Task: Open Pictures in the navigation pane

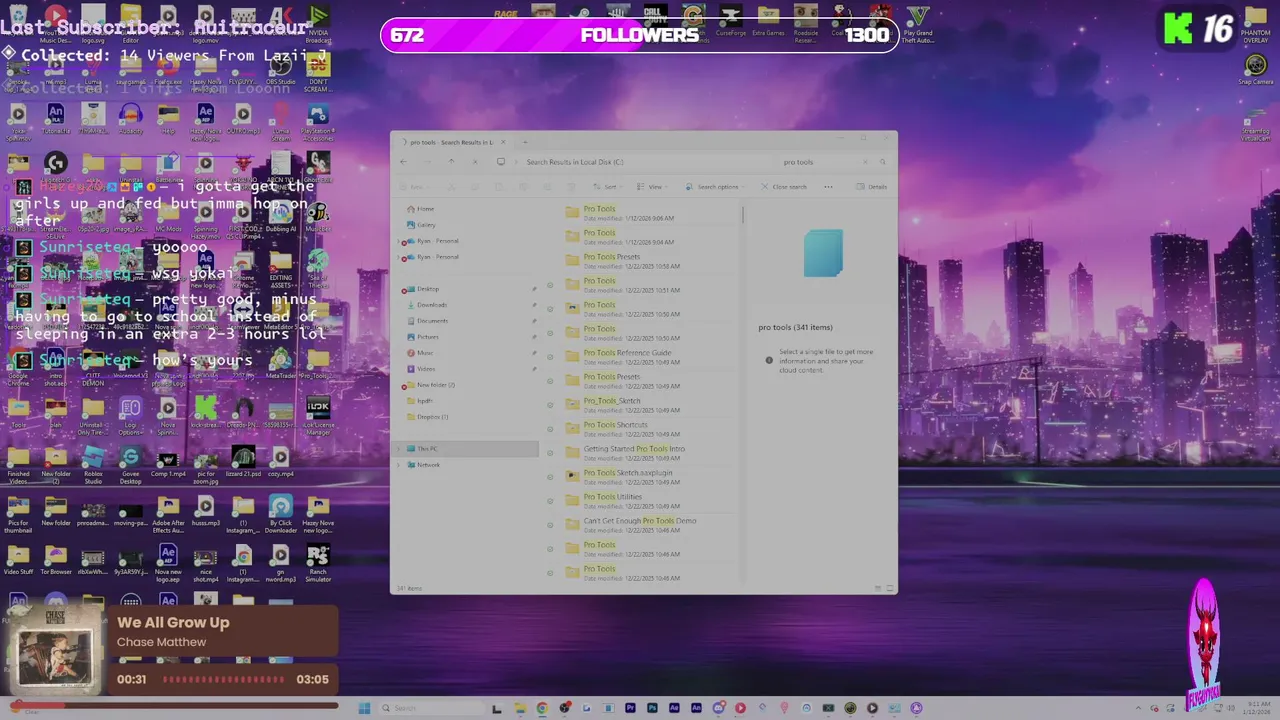Action: click(x=423, y=337)
